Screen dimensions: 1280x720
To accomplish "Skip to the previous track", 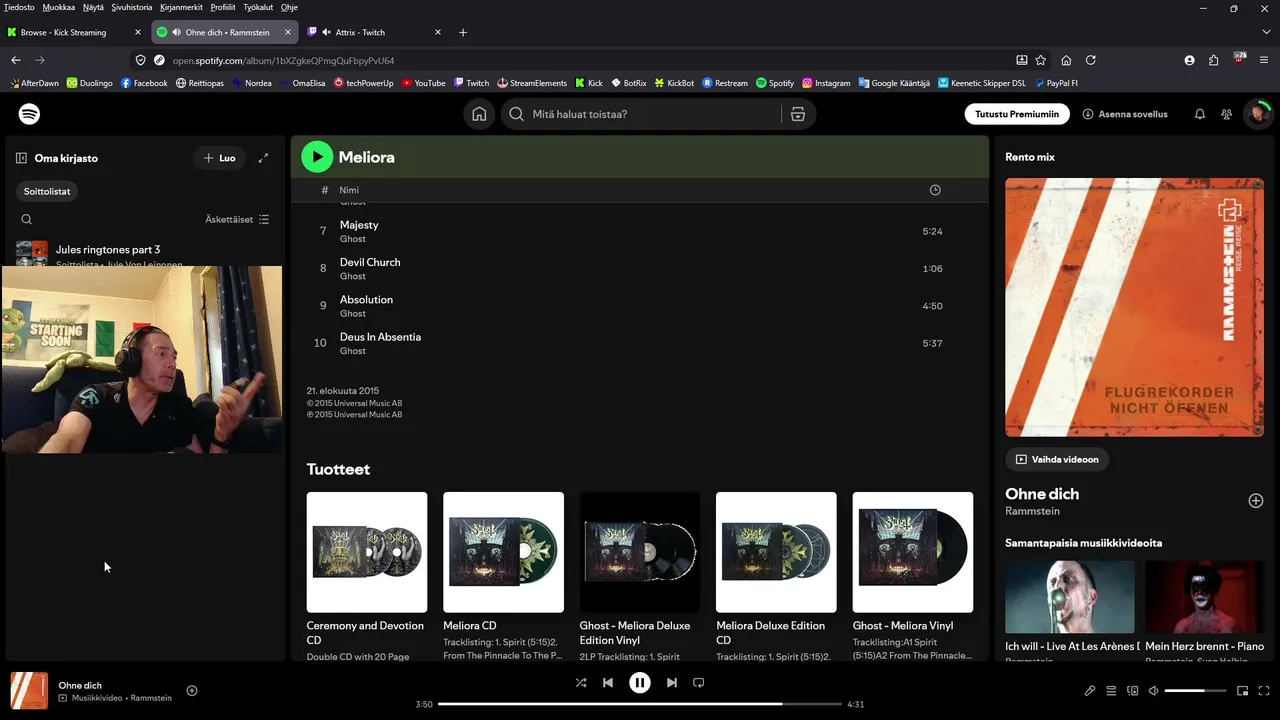I will (608, 683).
